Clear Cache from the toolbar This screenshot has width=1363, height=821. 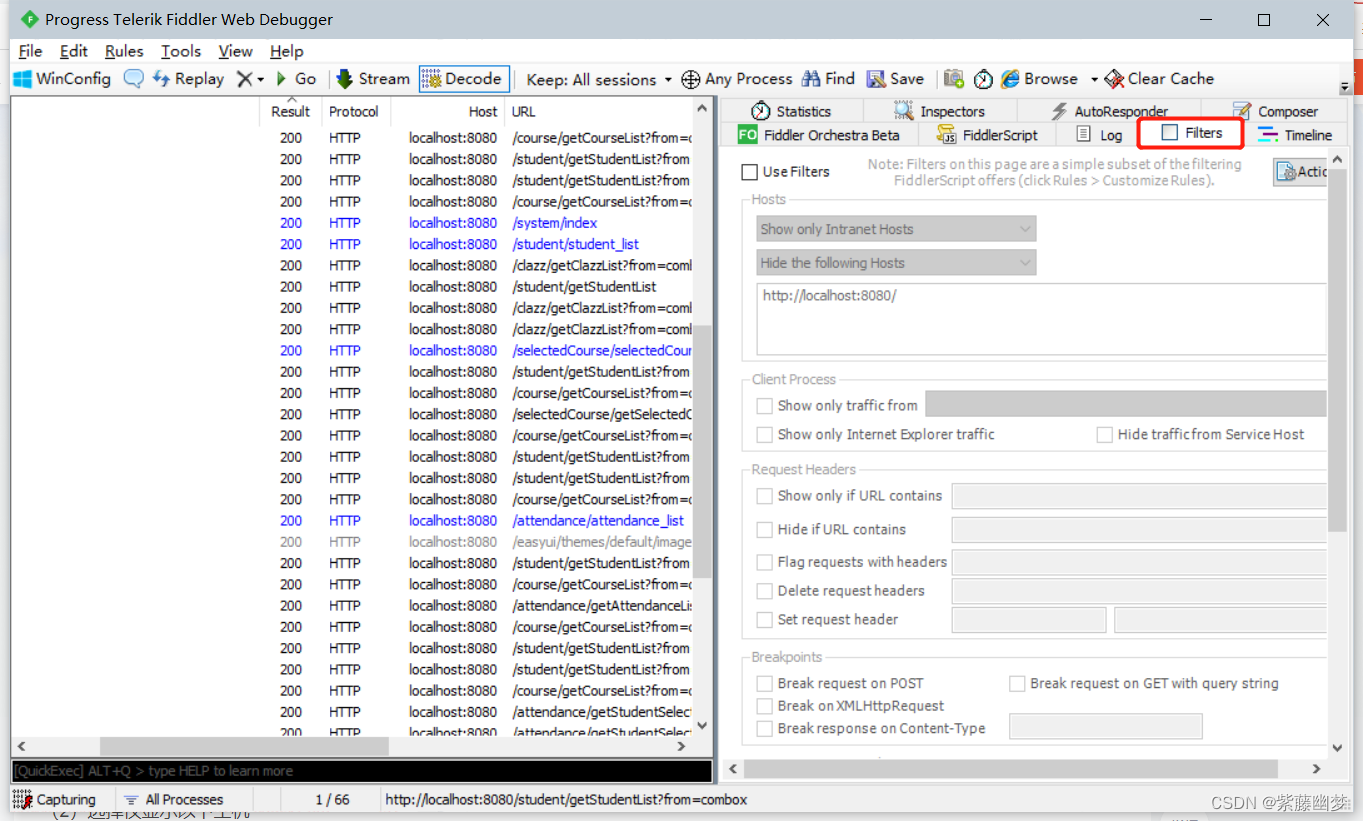tap(1159, 79)
